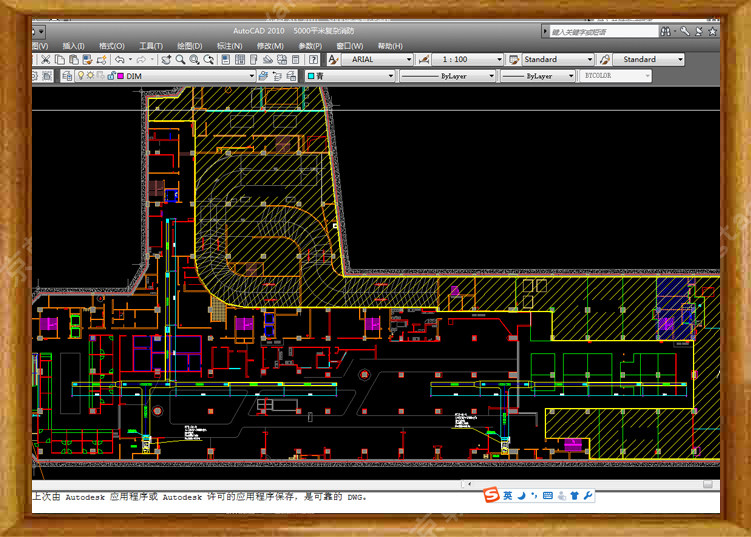
Task: Click the Block Editor icon
Action: (x=101, y=59)
